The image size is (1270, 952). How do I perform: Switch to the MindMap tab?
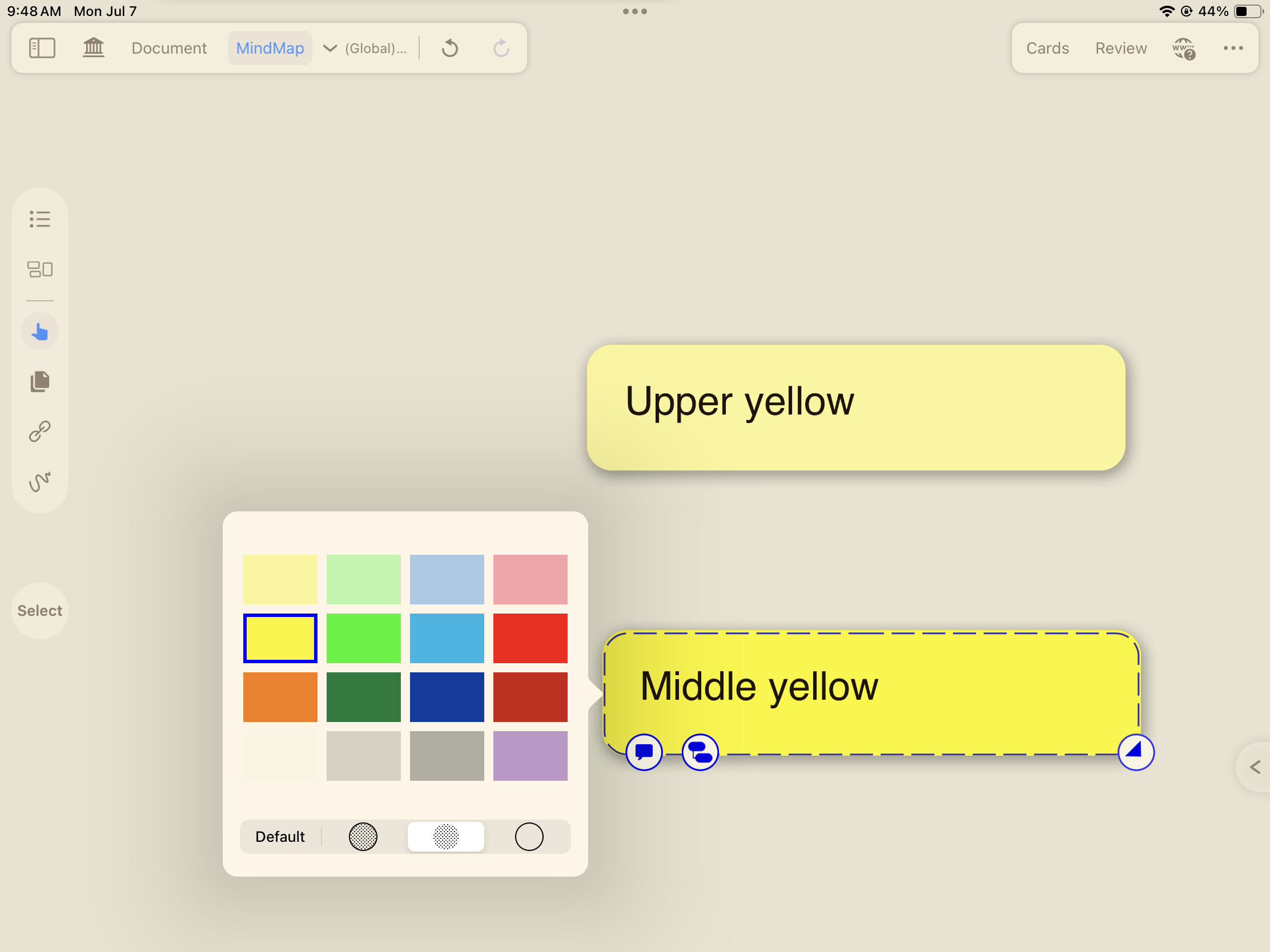click(270, 48)
